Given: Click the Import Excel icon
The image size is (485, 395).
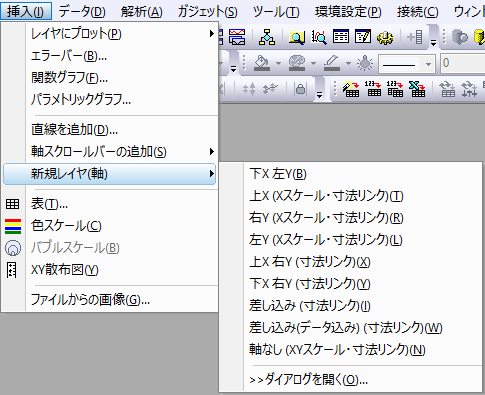Looking at the screenshot, I should [417, 89].
